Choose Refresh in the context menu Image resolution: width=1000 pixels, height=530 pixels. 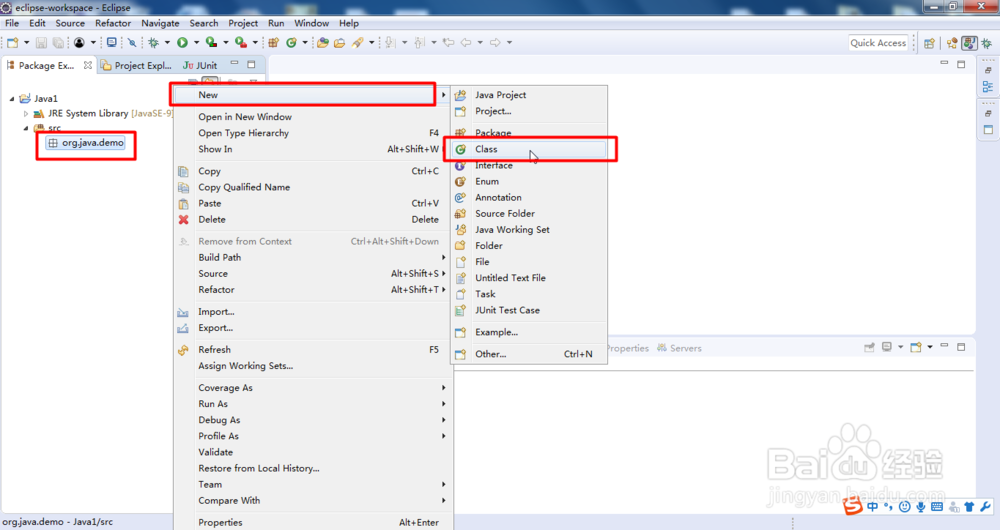312,350
